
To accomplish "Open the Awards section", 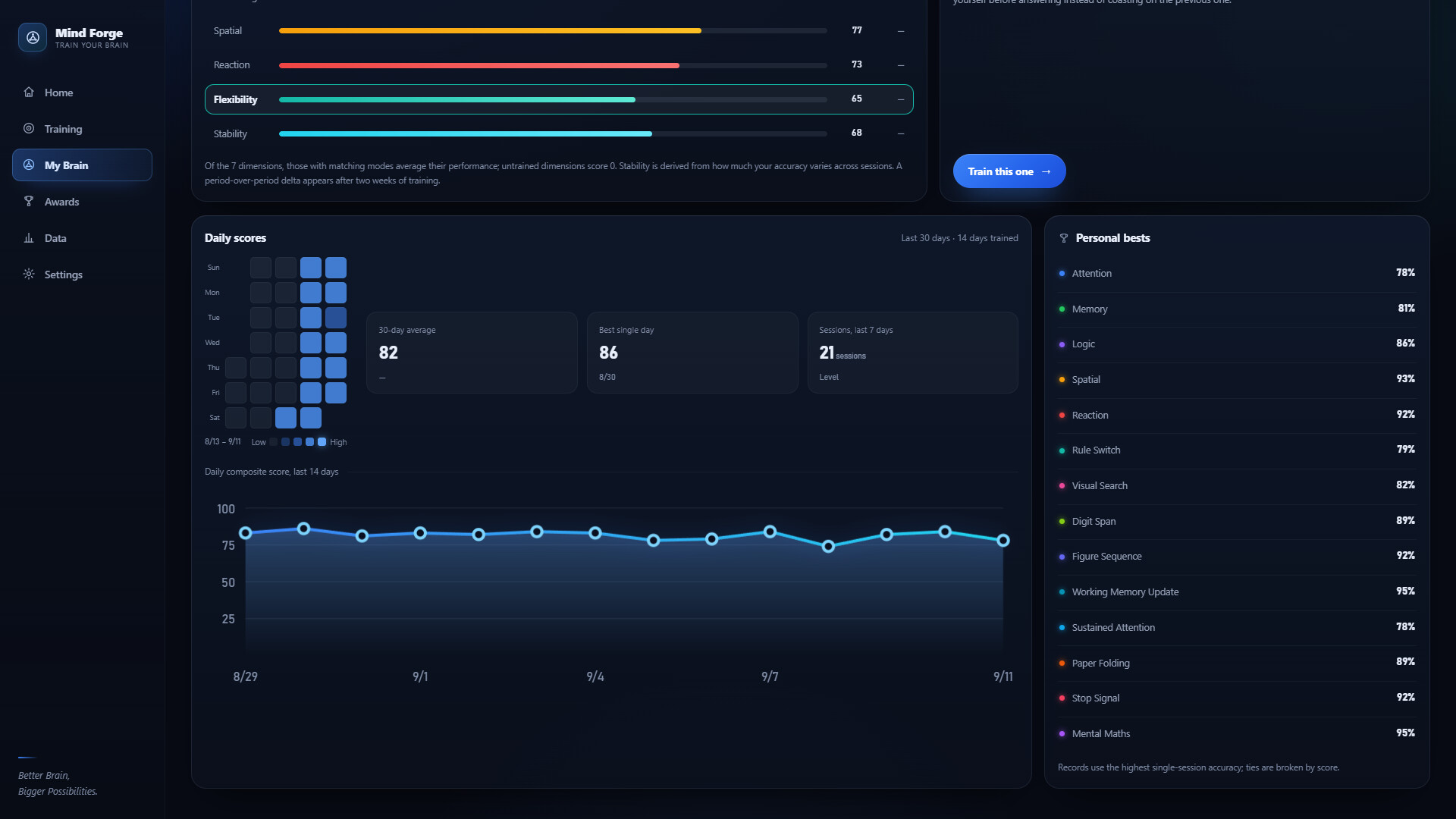I will click(x=82, y=202).
